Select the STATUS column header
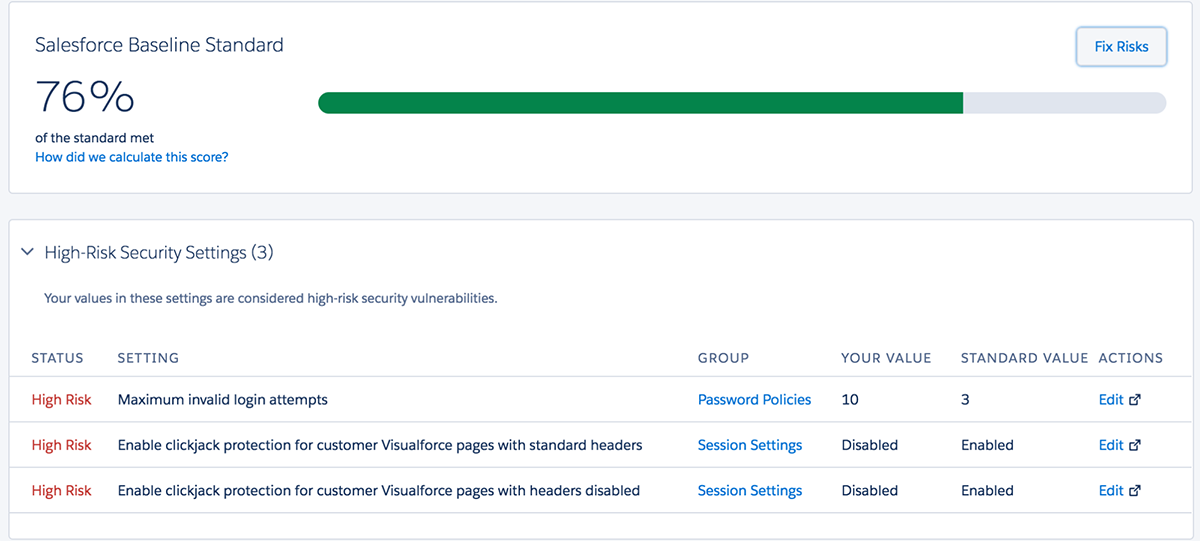The height and width of the screenshot is (541, 1200). [58, 358]
